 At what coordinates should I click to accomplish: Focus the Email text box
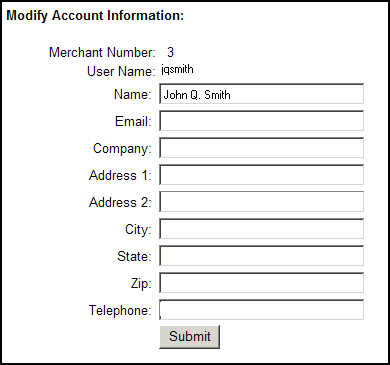[x=261, y=121]
